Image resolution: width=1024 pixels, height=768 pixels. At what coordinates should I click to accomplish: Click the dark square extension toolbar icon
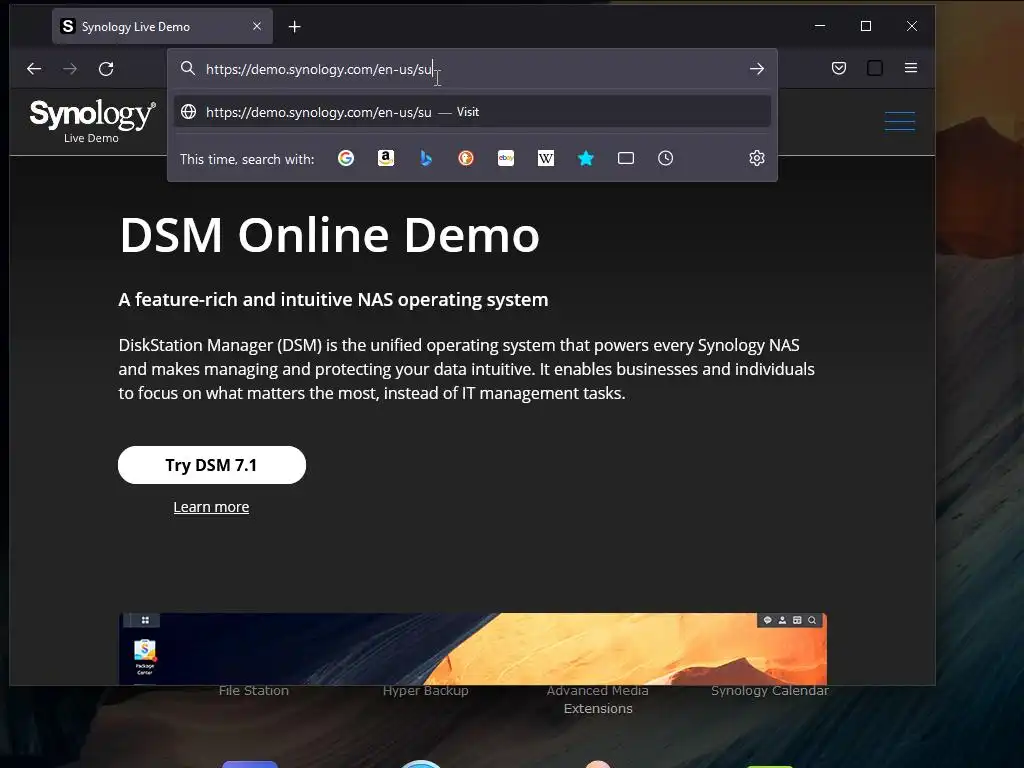[x=875, y=68]
